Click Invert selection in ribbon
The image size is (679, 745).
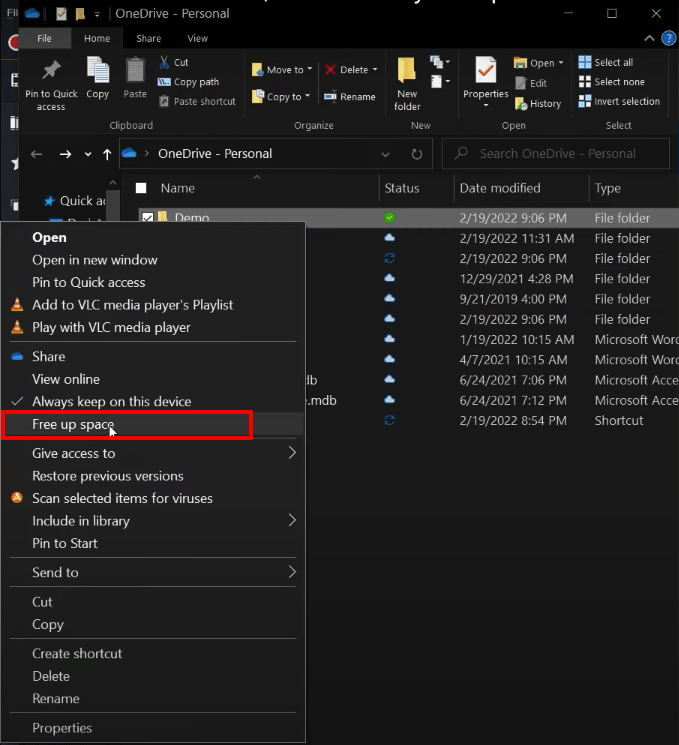[x=619, y=101]
